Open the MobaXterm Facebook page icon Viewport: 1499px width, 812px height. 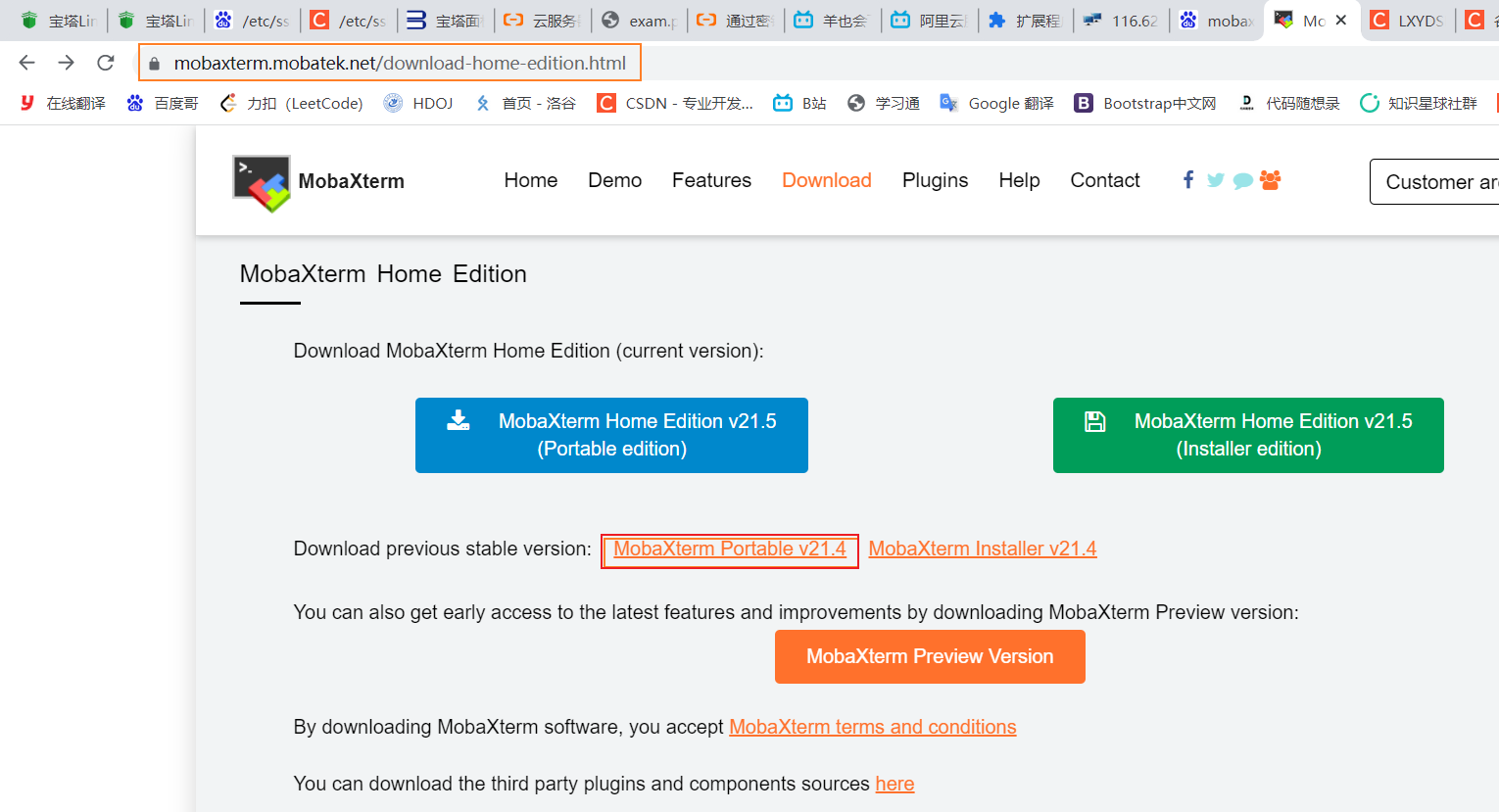coord(1188,180)
